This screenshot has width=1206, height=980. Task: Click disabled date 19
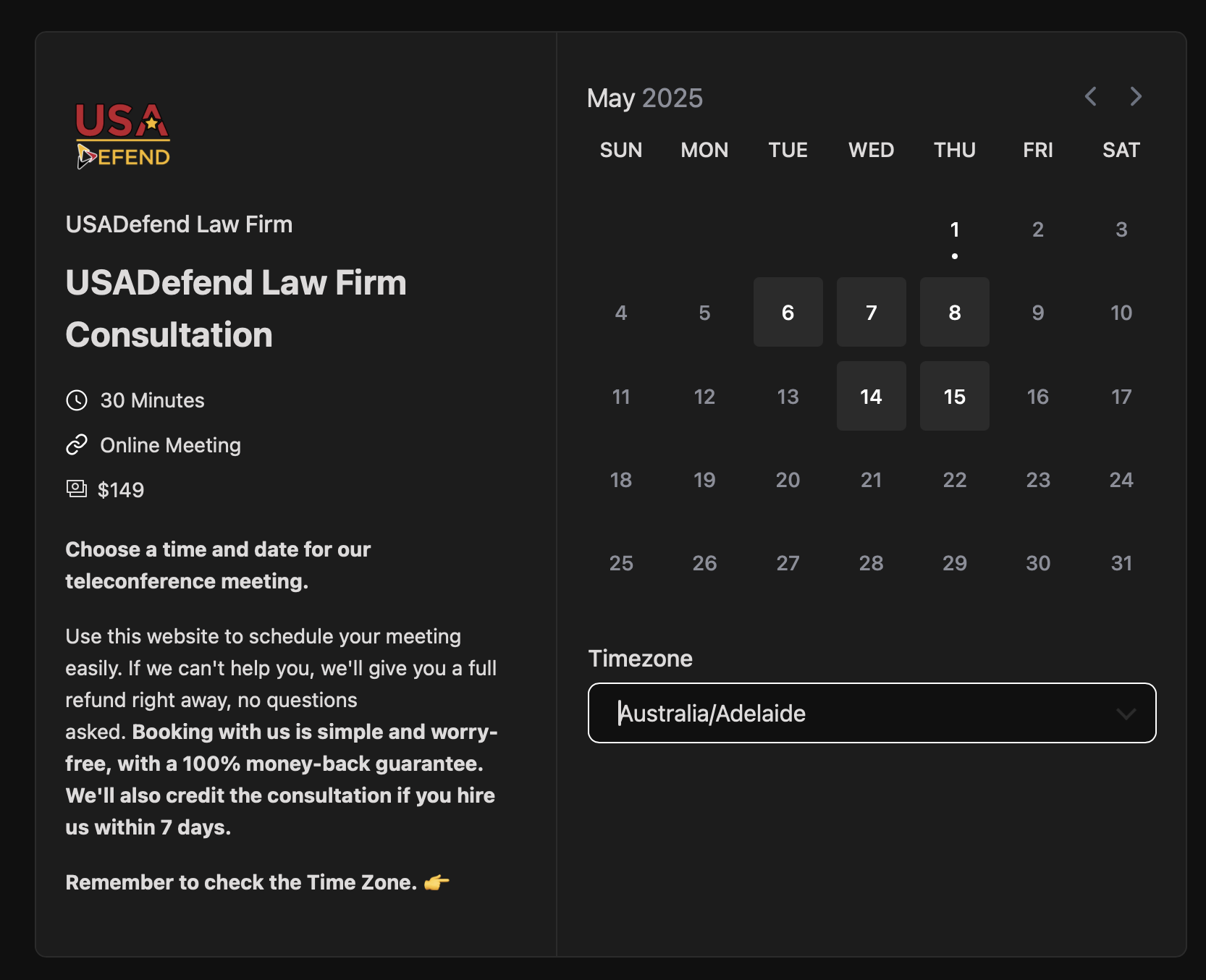(704, 479)
